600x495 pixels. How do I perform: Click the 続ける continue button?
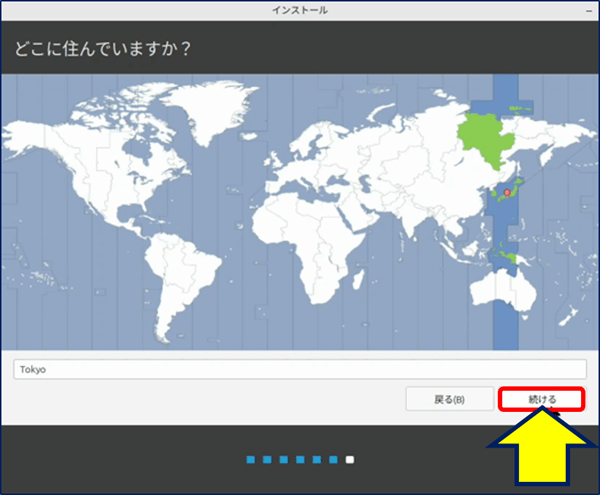click(x=541, y=399)
